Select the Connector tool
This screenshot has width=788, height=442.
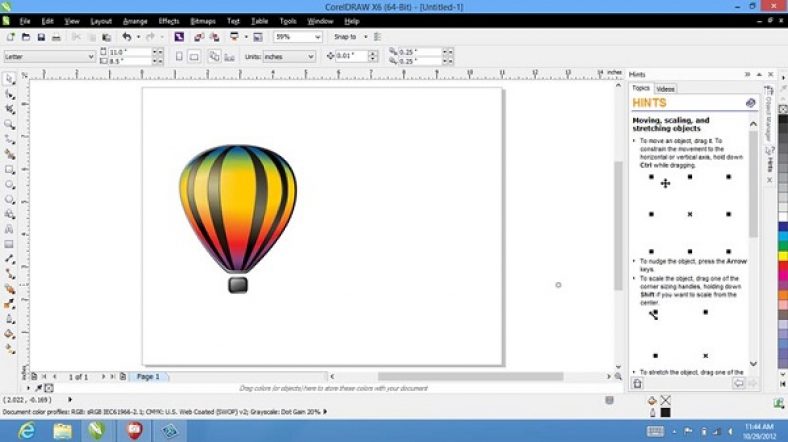pos(9,274)
